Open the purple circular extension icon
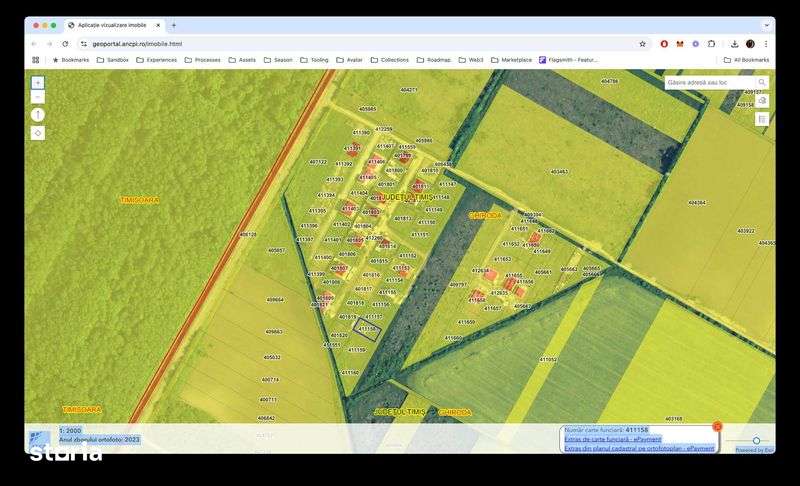 click(x=695, y=44)
